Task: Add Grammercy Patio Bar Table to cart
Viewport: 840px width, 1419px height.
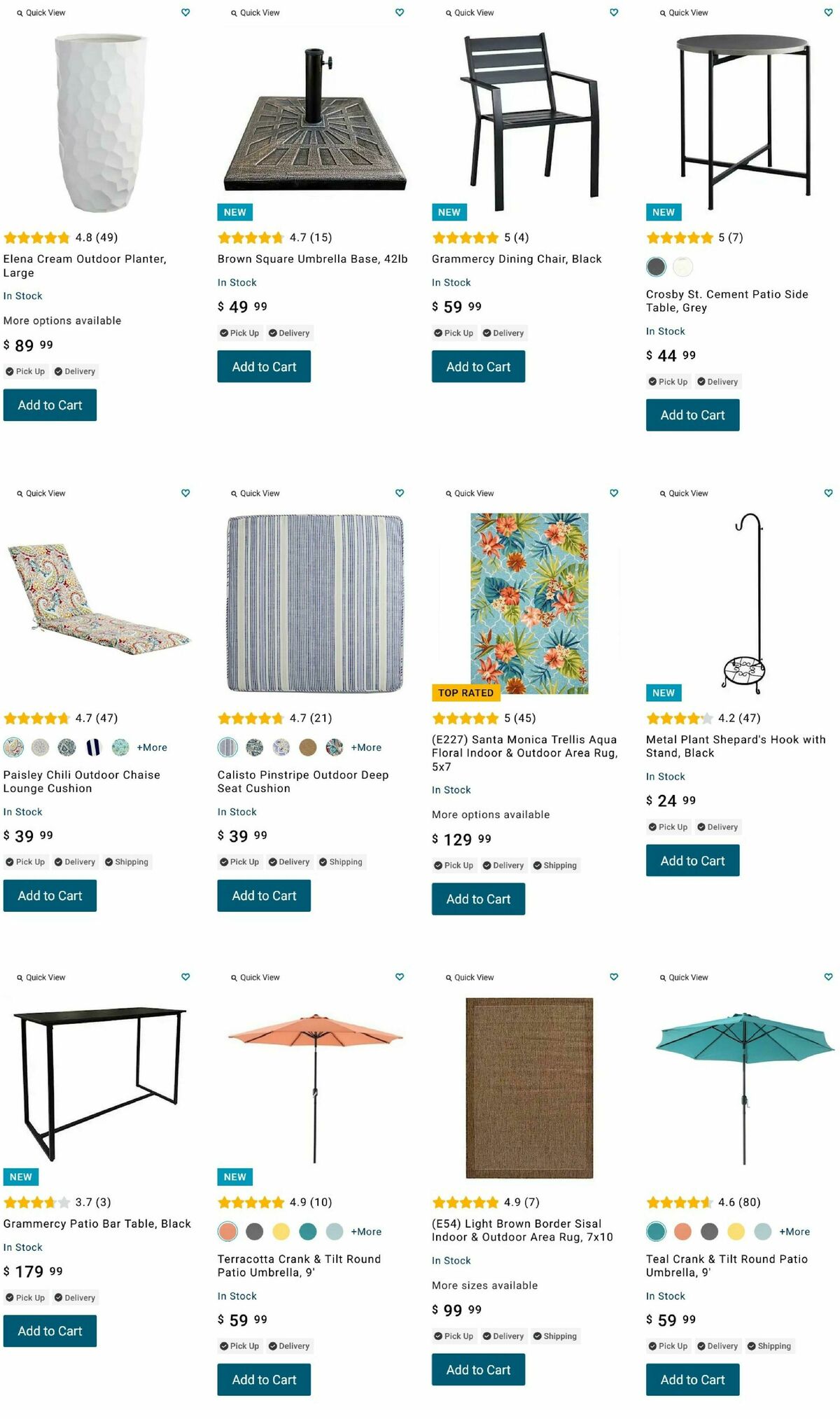Action: pyautogui.click(x=50, y=1331)
